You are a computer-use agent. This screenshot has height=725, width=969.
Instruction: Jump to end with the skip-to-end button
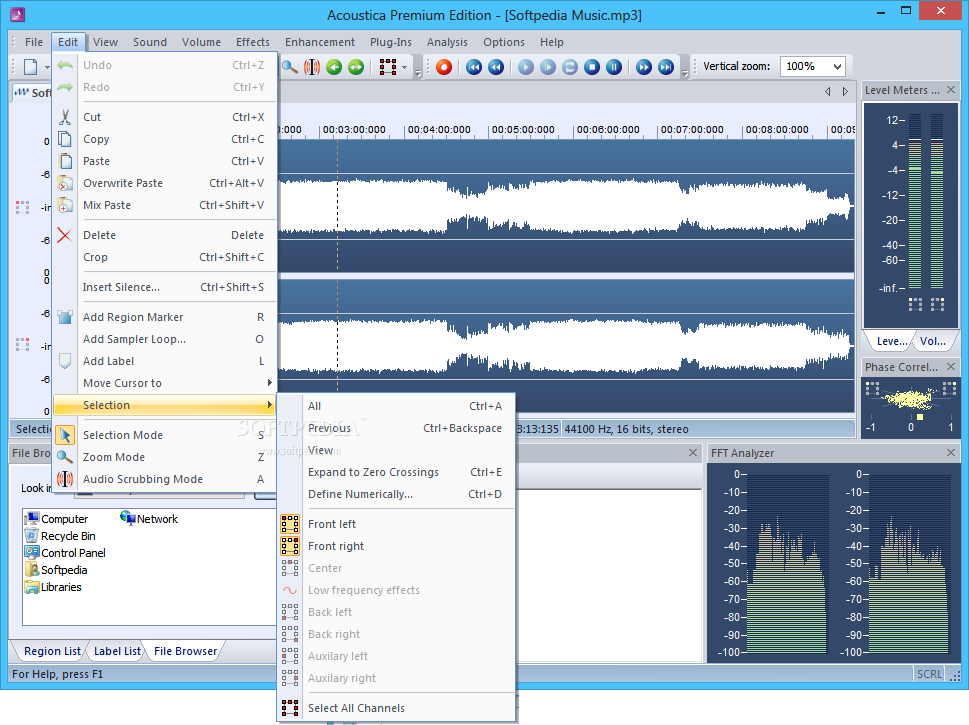click(x=666, y=67)
